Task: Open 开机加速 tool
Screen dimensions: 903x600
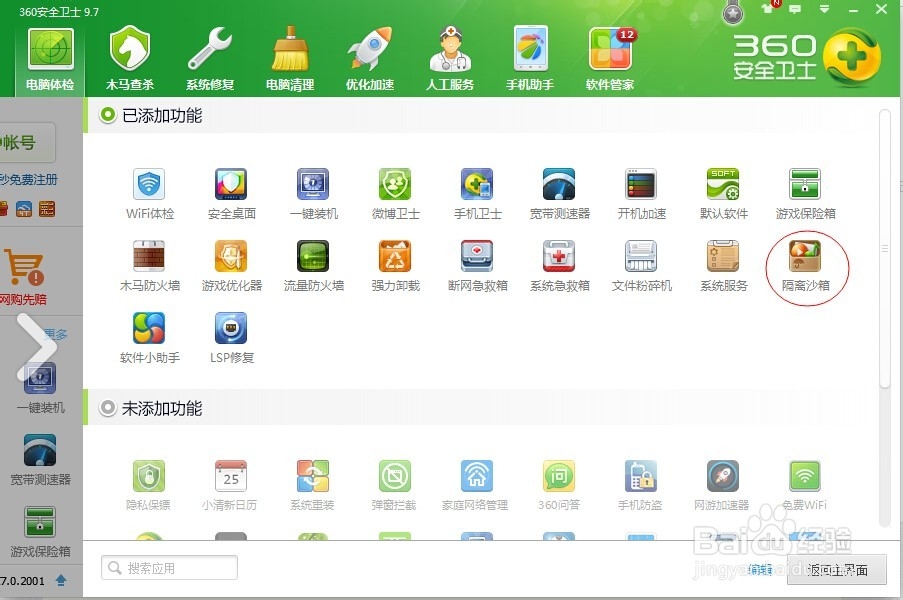Action: click(x=642, y=193)
